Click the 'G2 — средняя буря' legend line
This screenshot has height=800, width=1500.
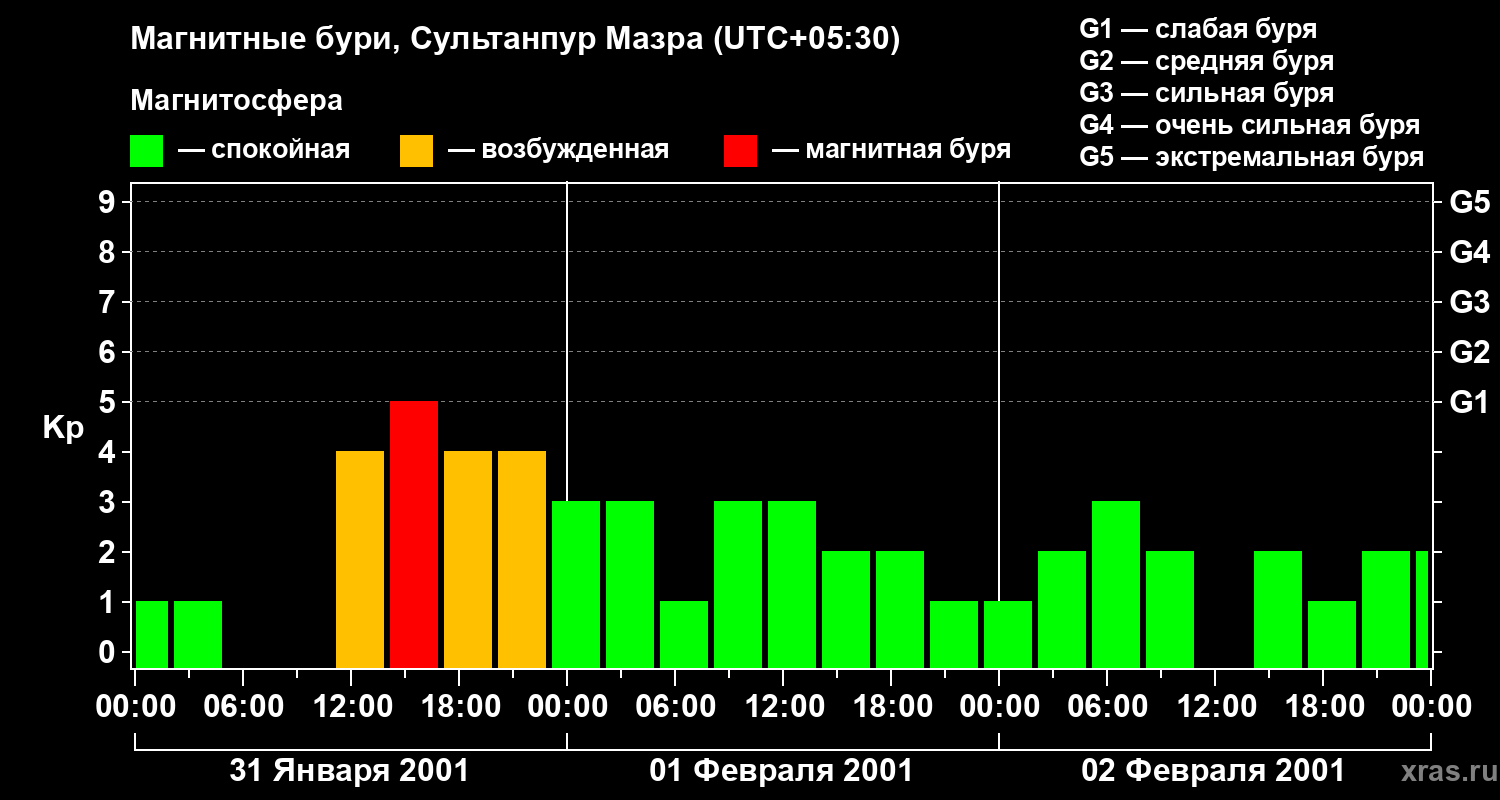1207,61
